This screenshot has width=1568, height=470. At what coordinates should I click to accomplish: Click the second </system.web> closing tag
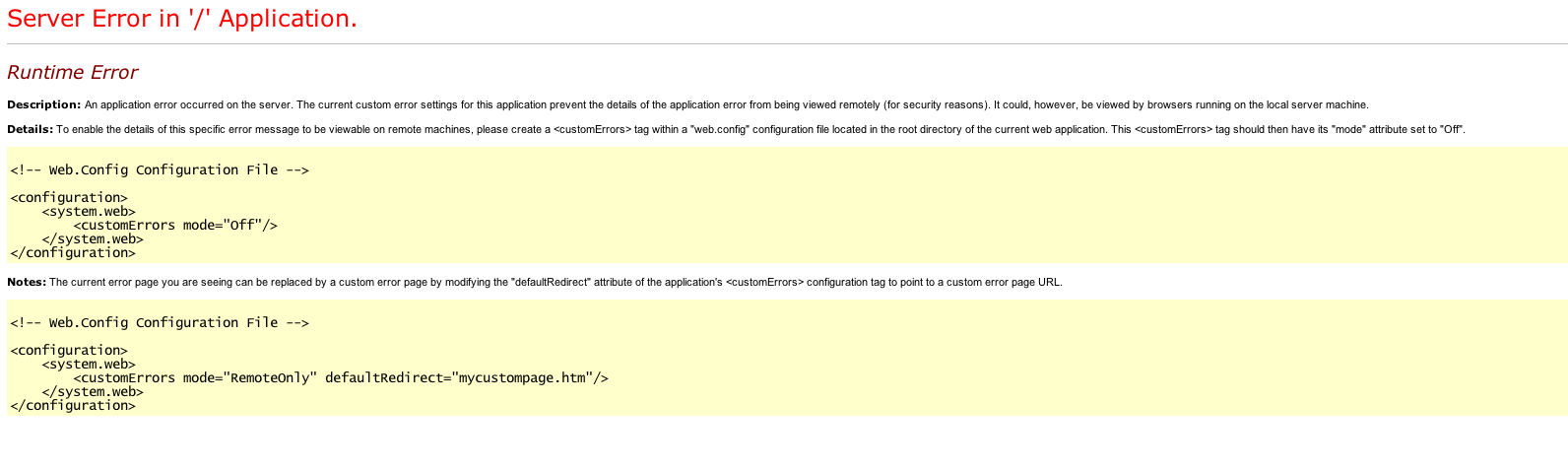[x=93, y=392]
